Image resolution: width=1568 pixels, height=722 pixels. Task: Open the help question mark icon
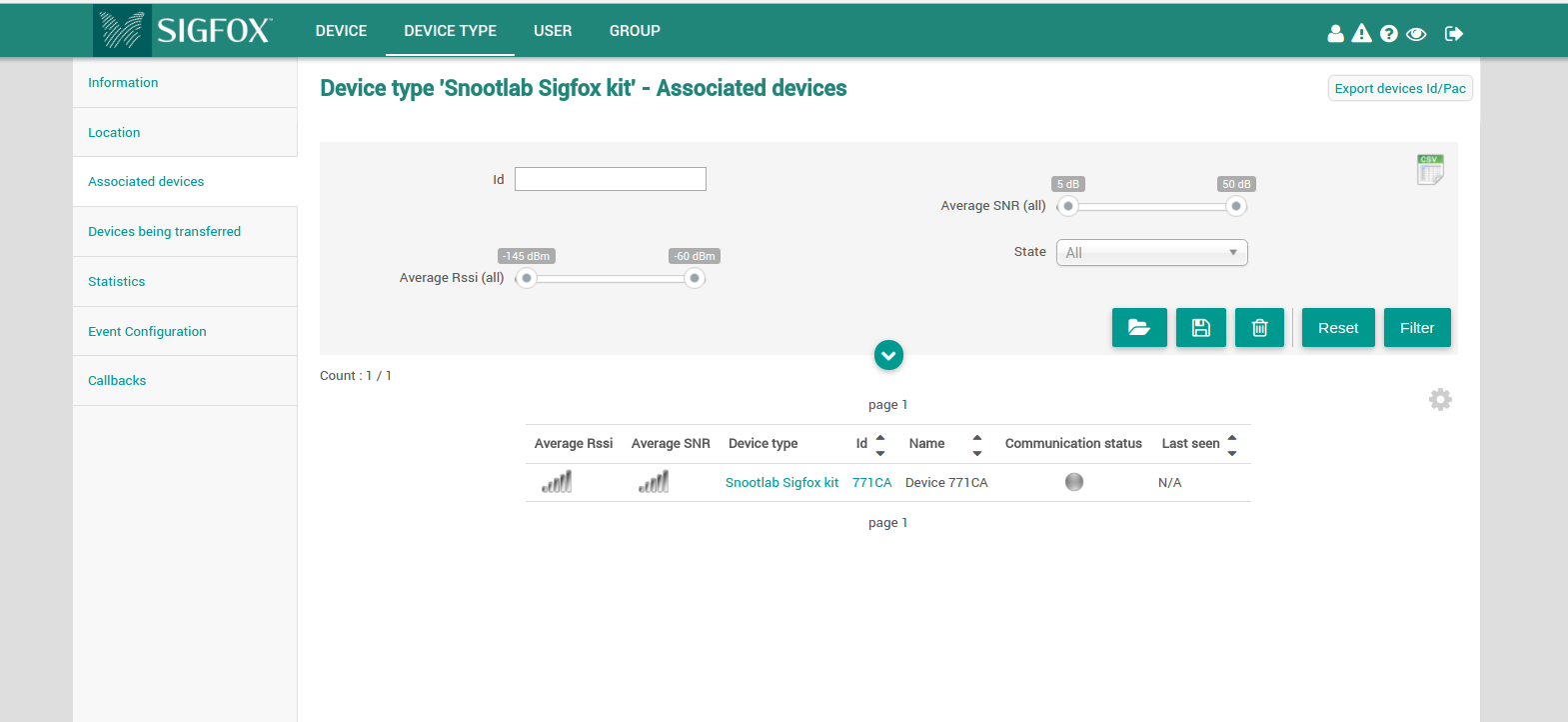point(1388,33)
